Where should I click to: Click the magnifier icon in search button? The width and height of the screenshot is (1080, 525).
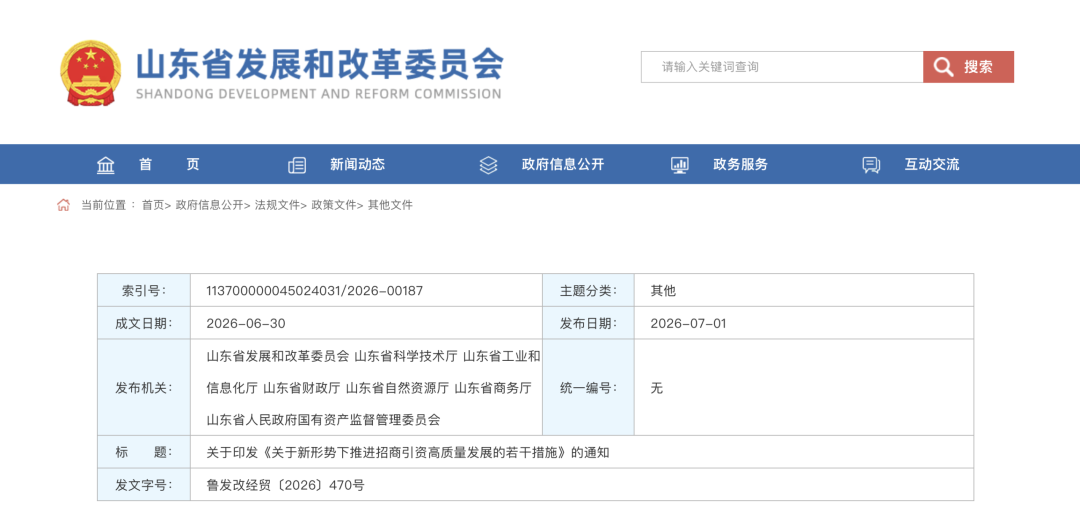pyautogui.click(x=943, y=67)
